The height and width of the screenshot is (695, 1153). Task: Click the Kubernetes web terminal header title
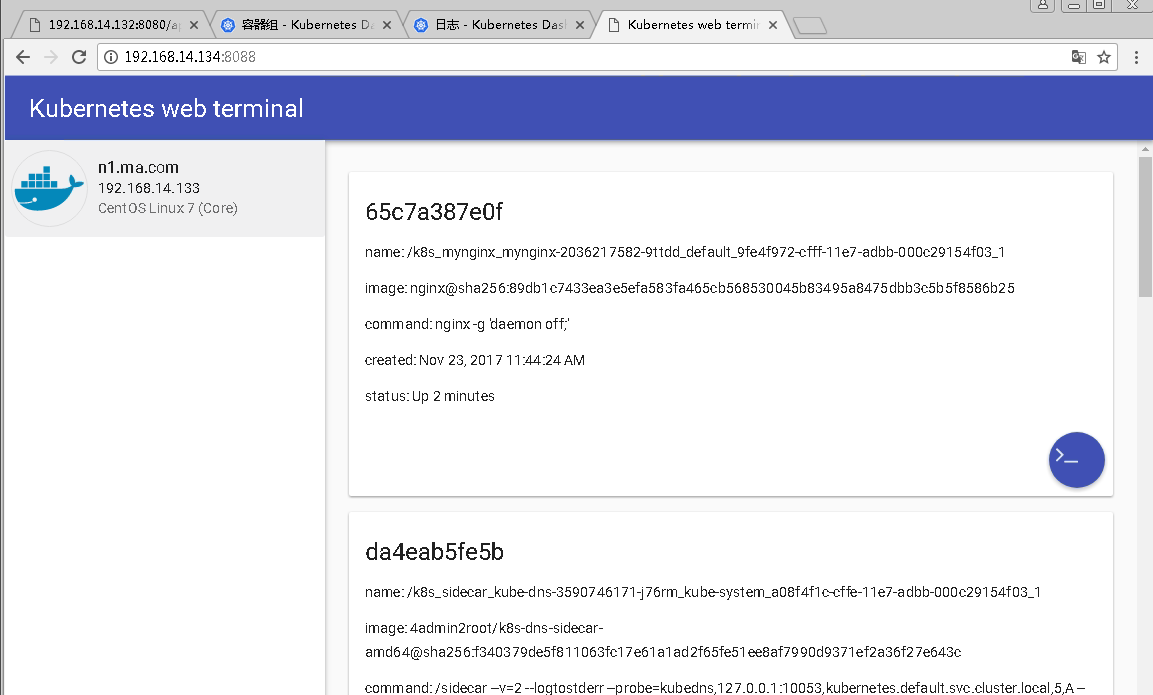click(x=166, y=108)
